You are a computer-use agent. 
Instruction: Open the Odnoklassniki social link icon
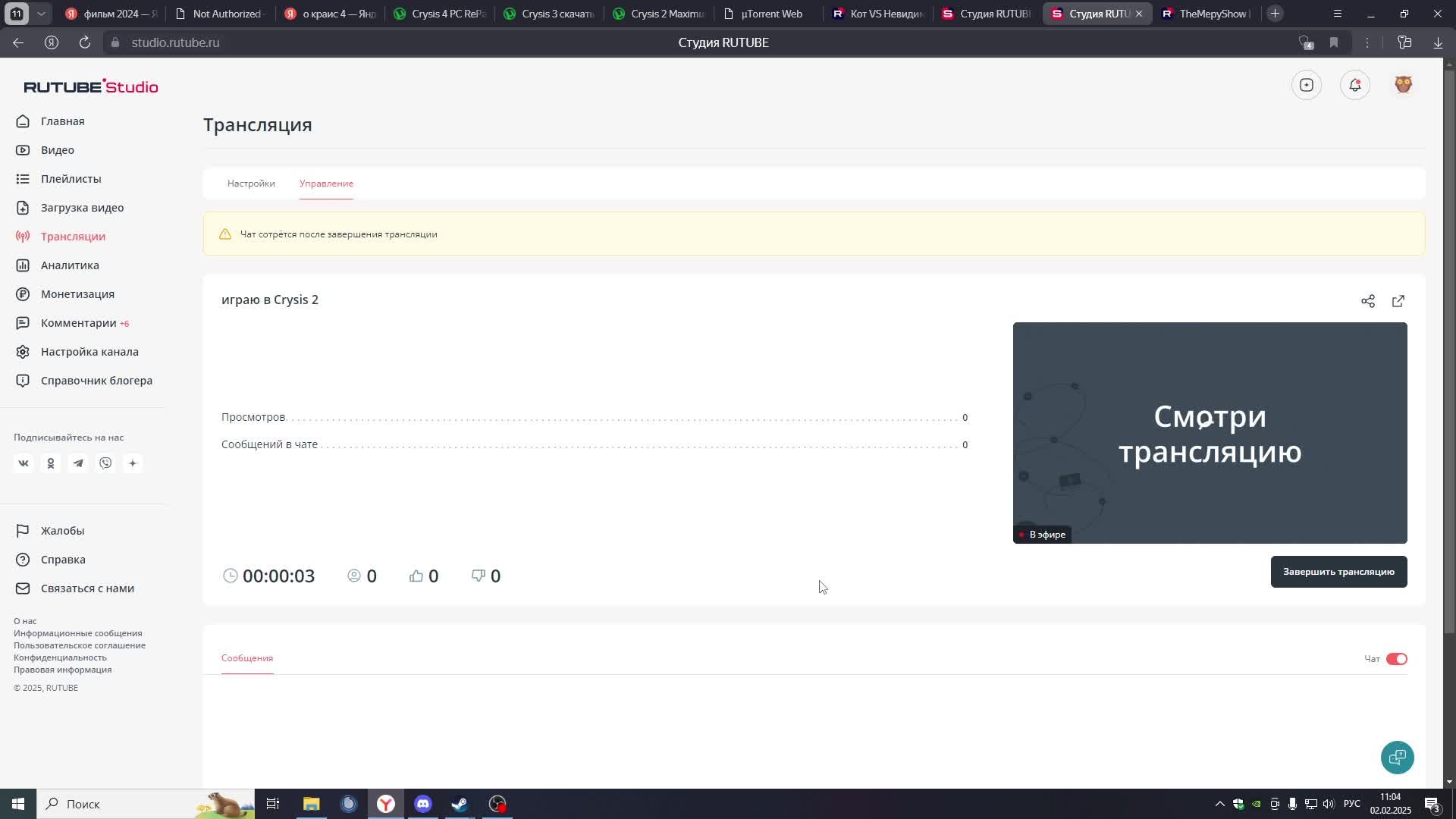(x=51, y=463)
